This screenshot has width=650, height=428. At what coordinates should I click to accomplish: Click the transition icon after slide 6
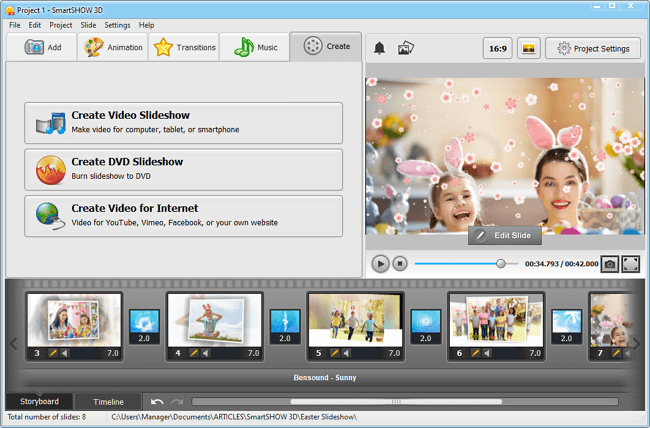point(567,322)
